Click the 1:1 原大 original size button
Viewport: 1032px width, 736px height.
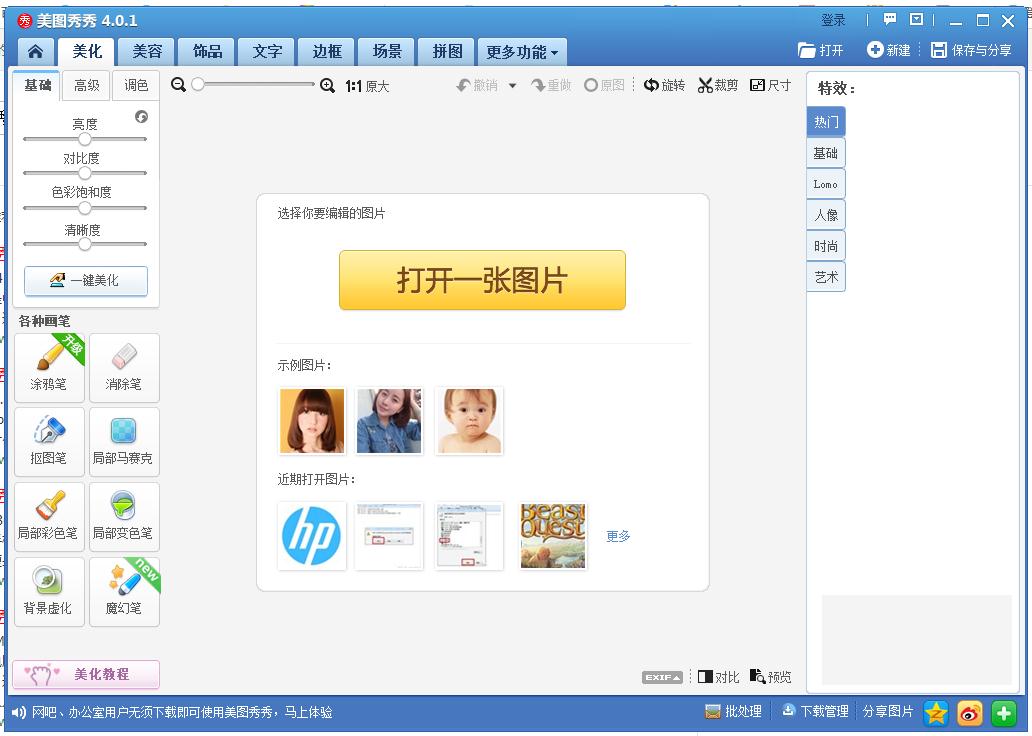pyautogui.click(x=367, y=86)
